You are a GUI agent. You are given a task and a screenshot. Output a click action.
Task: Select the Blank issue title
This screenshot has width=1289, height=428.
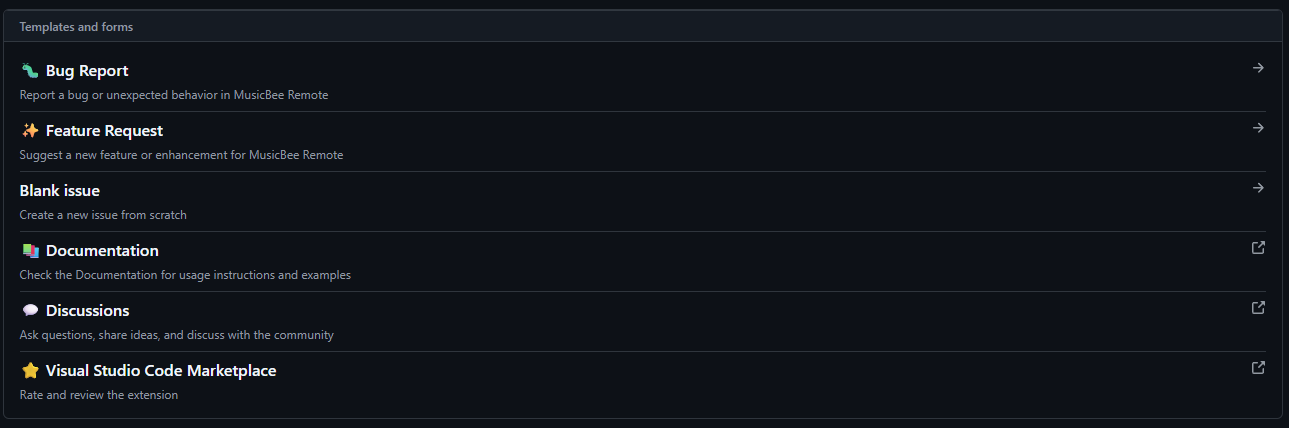[60, 191]
